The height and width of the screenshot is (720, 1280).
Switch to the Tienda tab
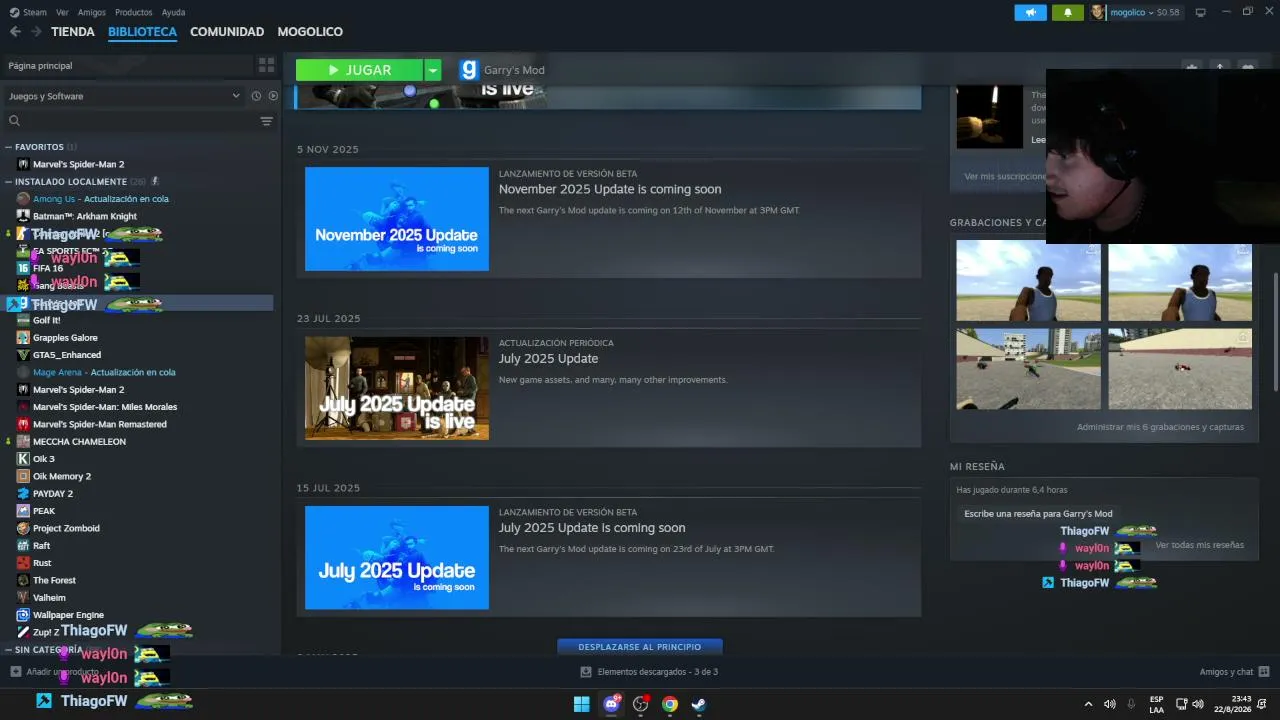[x=73, y=32]
